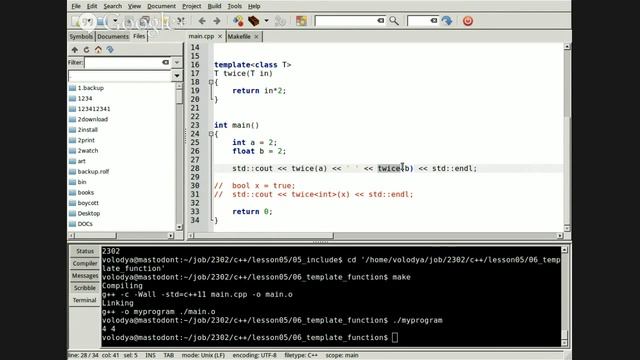Viewport: 640px width, 360px height.
Task: Click the terminal scrollbar up arrow
Action: [x=564, y=250]
